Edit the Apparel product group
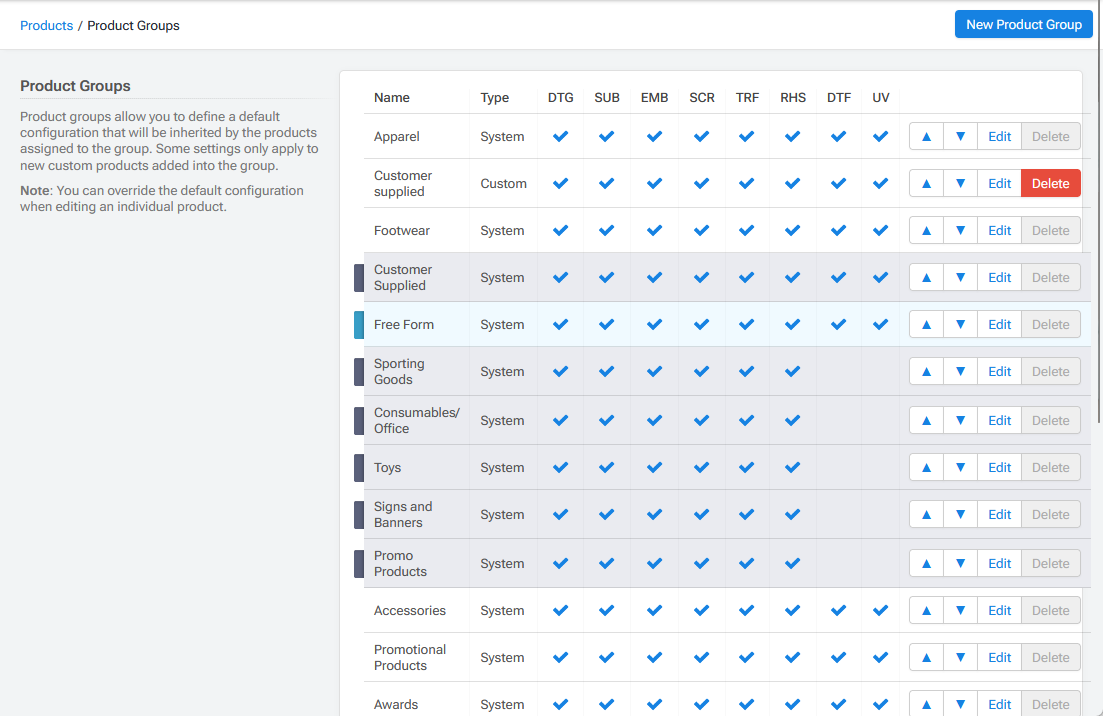Image resolution: width=1103 pixels, height=716 pixels. [998, 135]
